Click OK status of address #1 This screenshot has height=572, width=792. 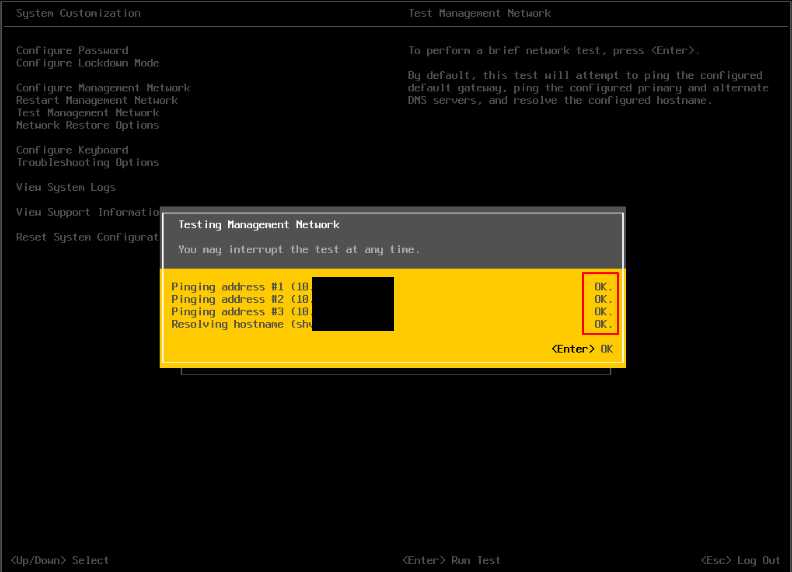[x=603, y=287]
